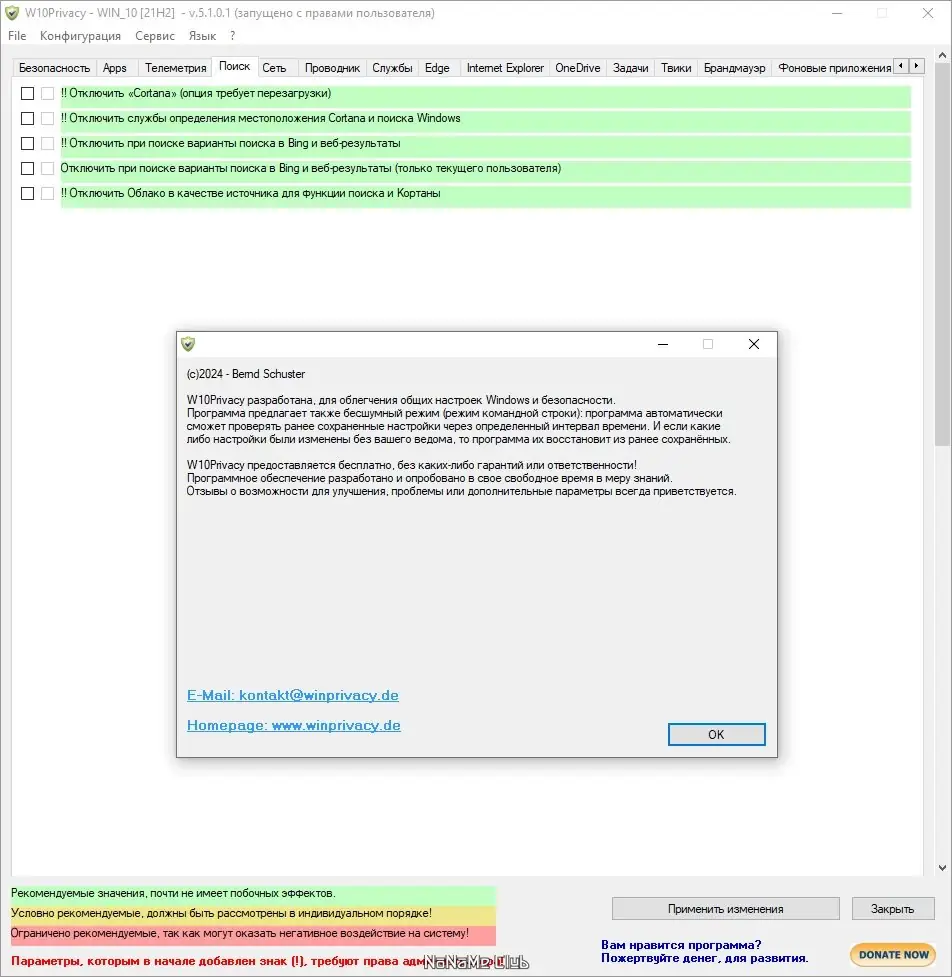Click OK in the About dialog

click(716, 735)
